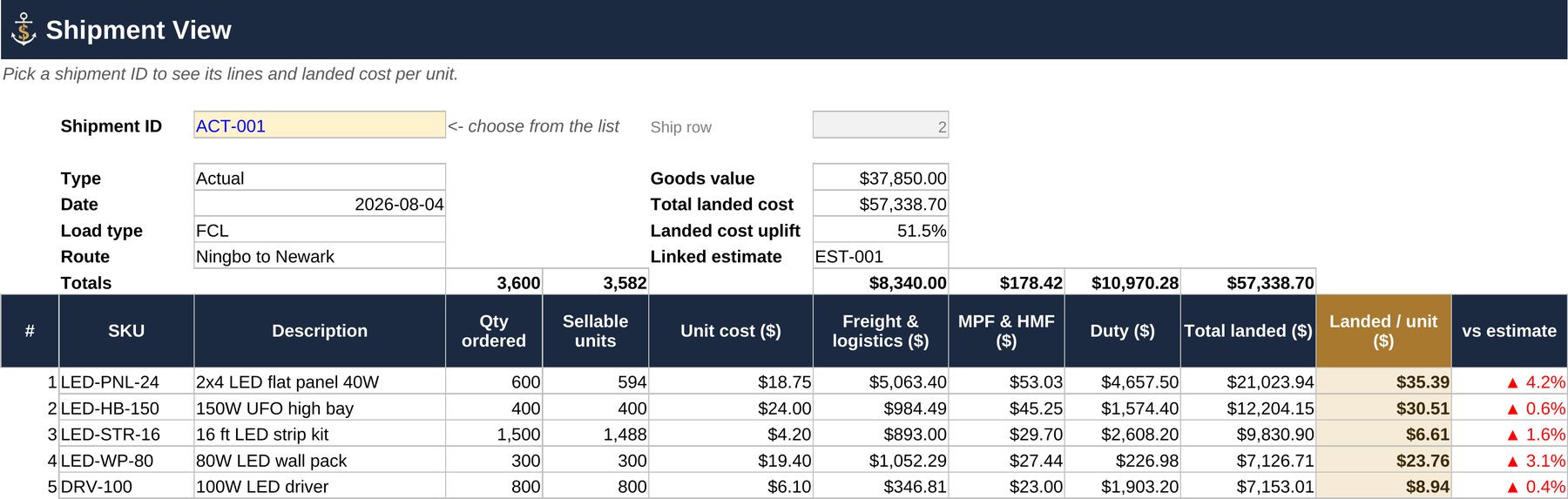Click Linked estimate EST-001
The image size is (1568, 499).
[x=881, y=256]
